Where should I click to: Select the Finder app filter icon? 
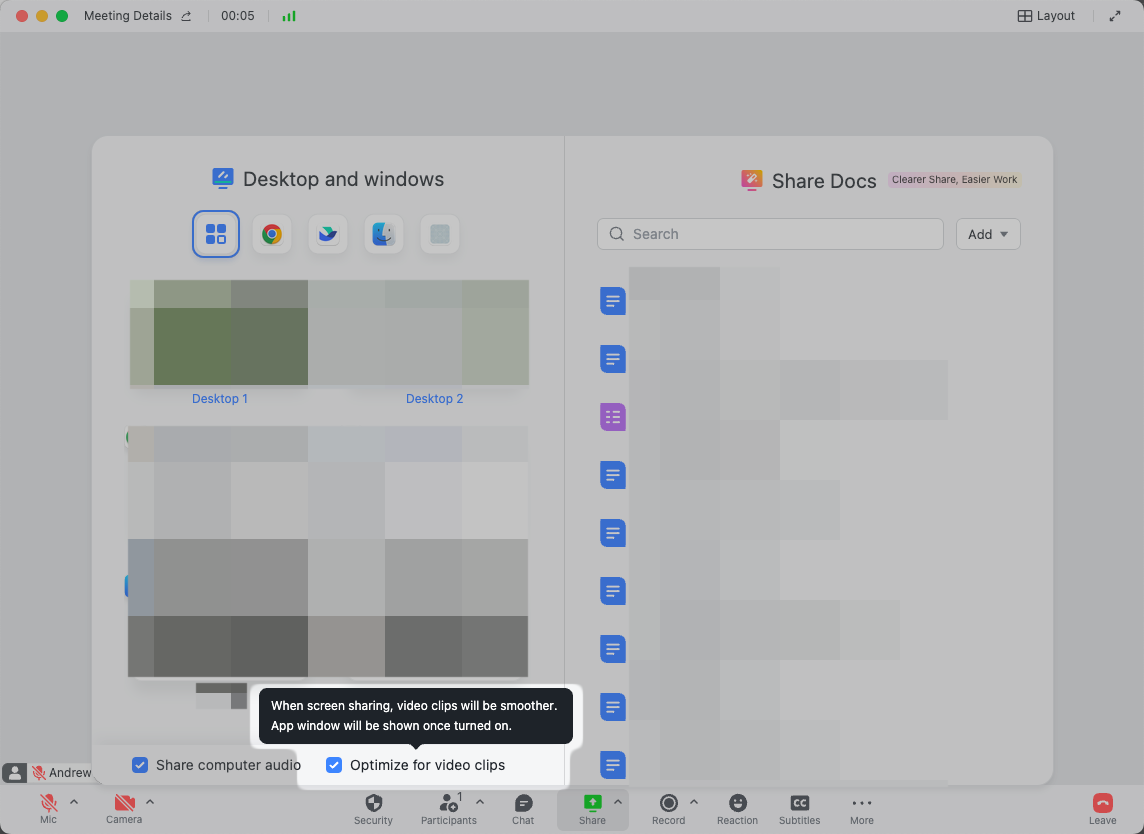384,233
